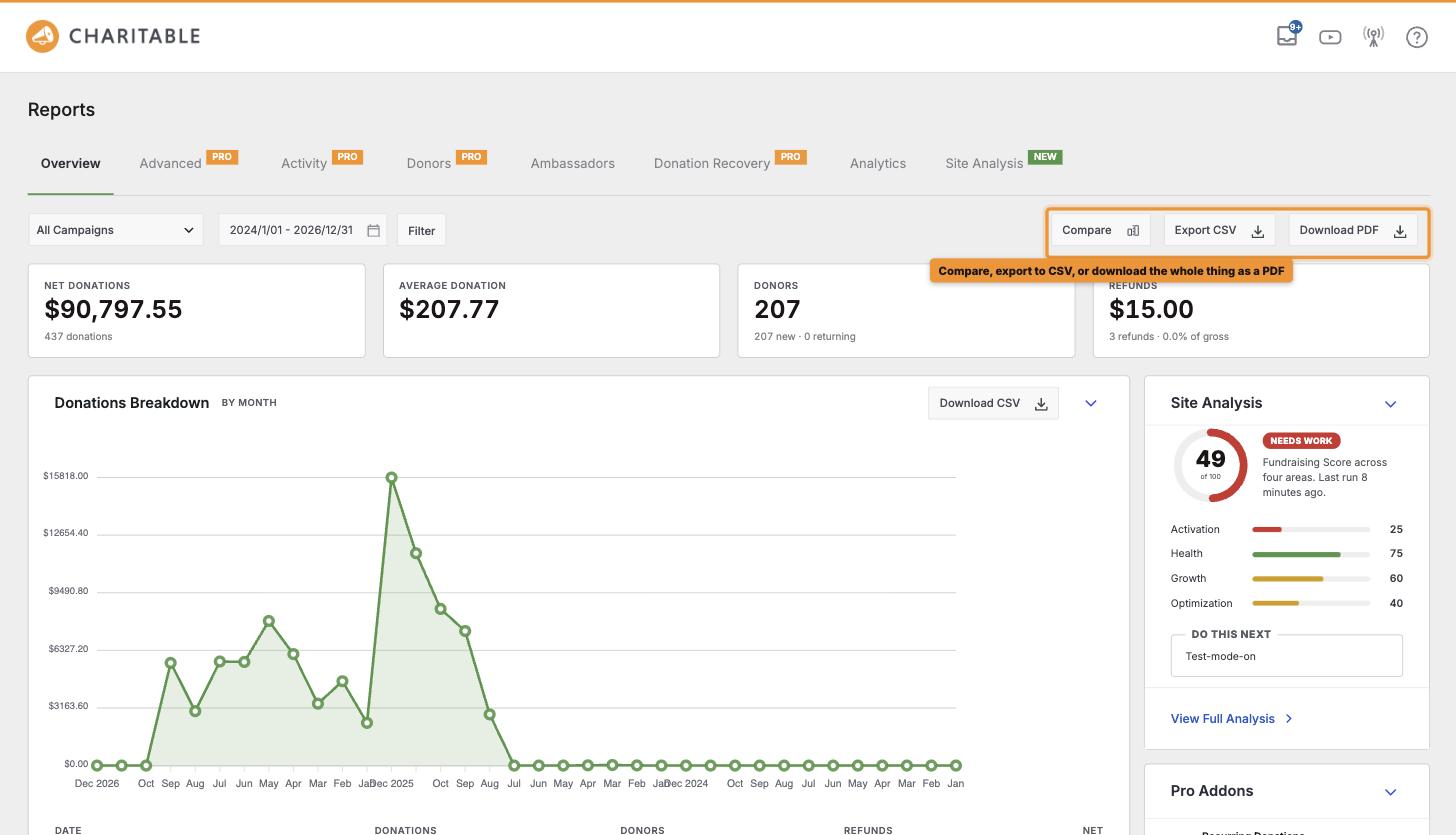The image size is (1456, 835).
Task: Open the video tutorials icon
Action: point(1330,37)
